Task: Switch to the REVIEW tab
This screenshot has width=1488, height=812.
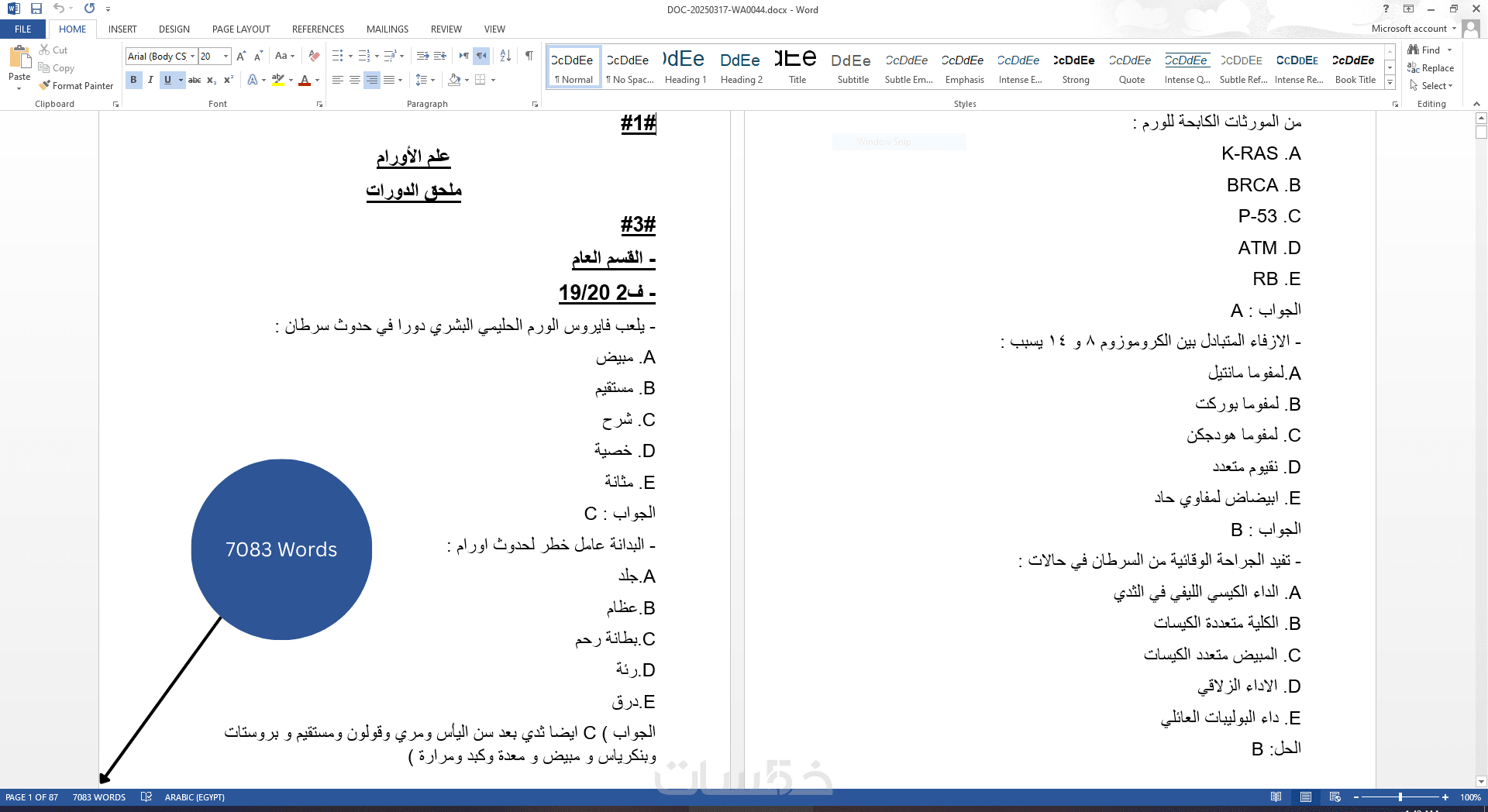Action: click(x=446, y=29)
